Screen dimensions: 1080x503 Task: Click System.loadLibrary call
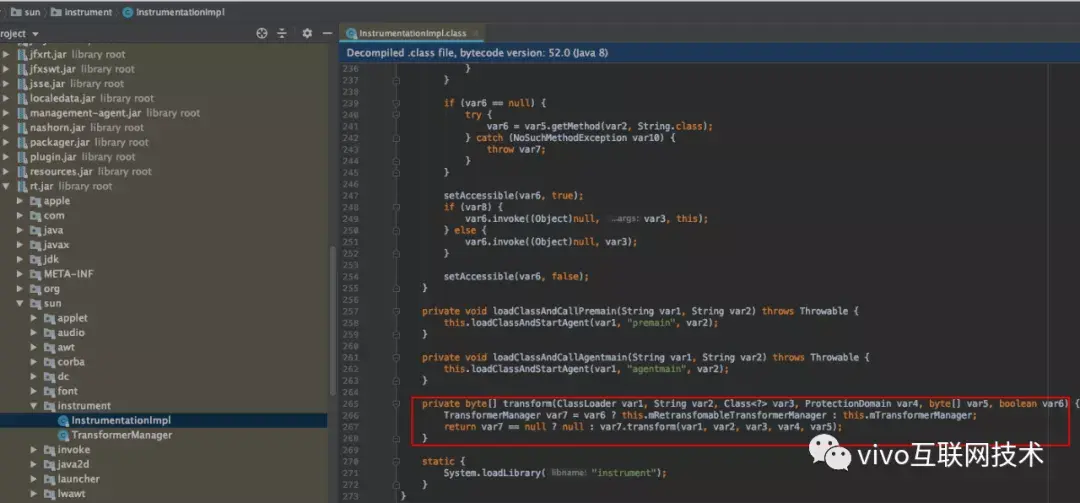pos(493,473)
